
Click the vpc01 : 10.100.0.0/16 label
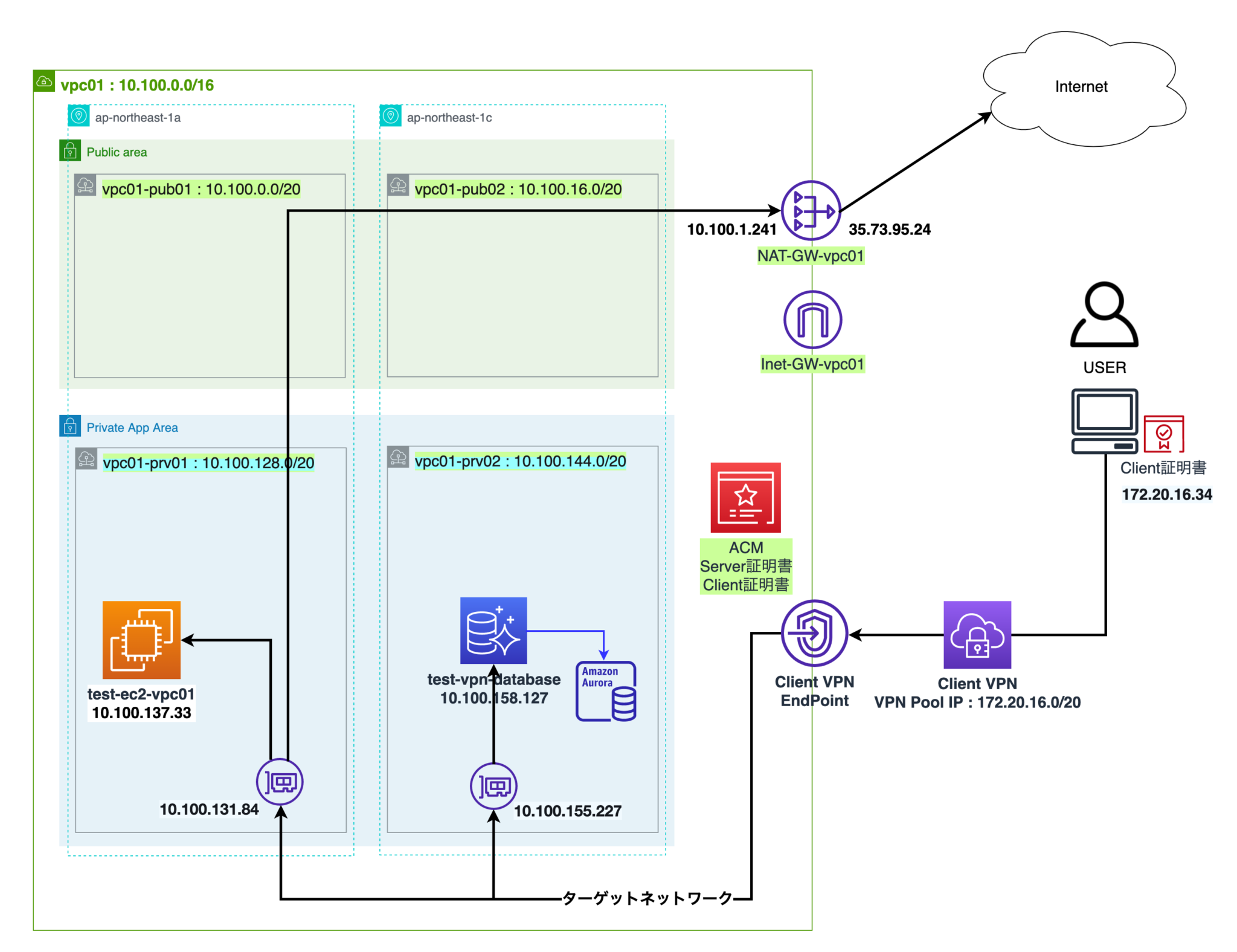tap(137, 85)
